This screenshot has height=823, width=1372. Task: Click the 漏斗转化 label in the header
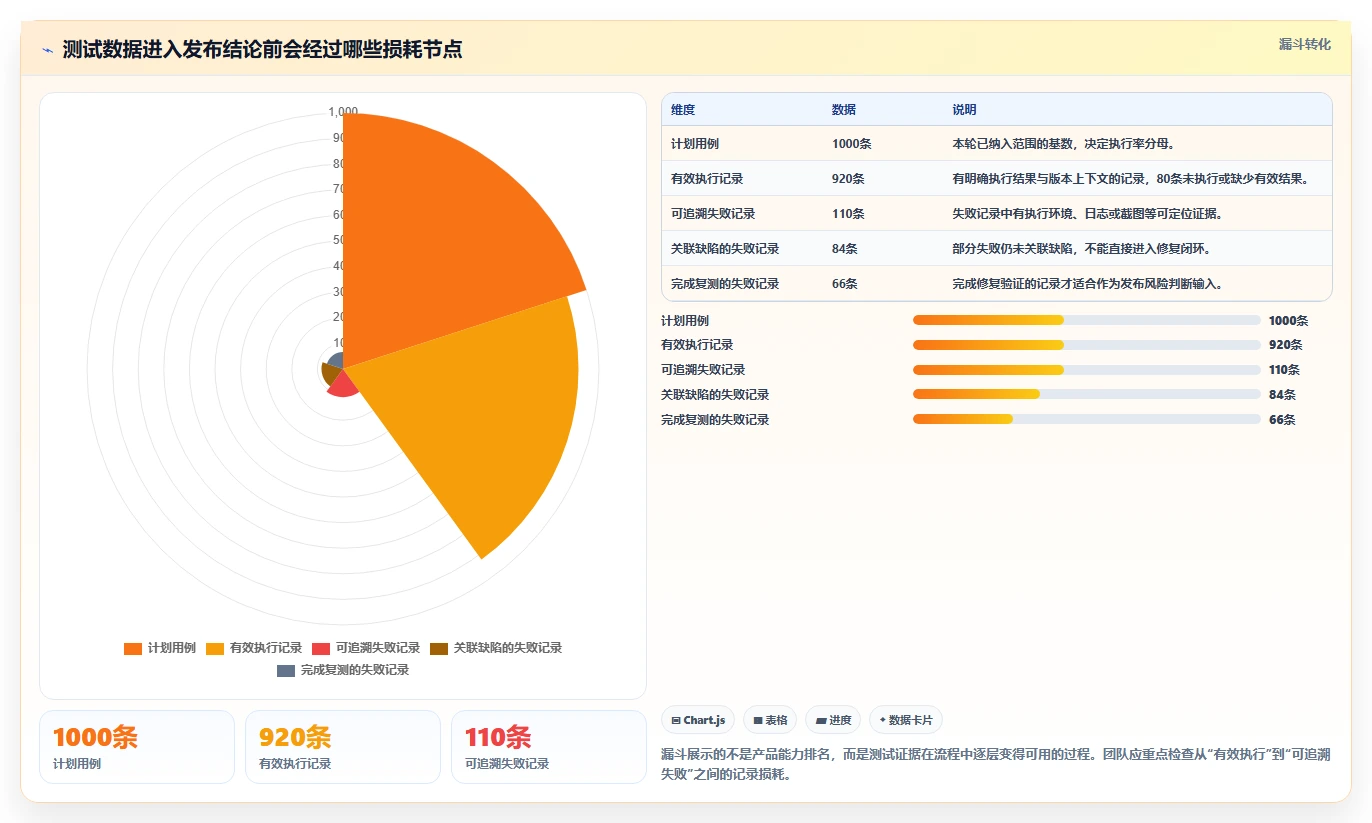coord(1305,44)
